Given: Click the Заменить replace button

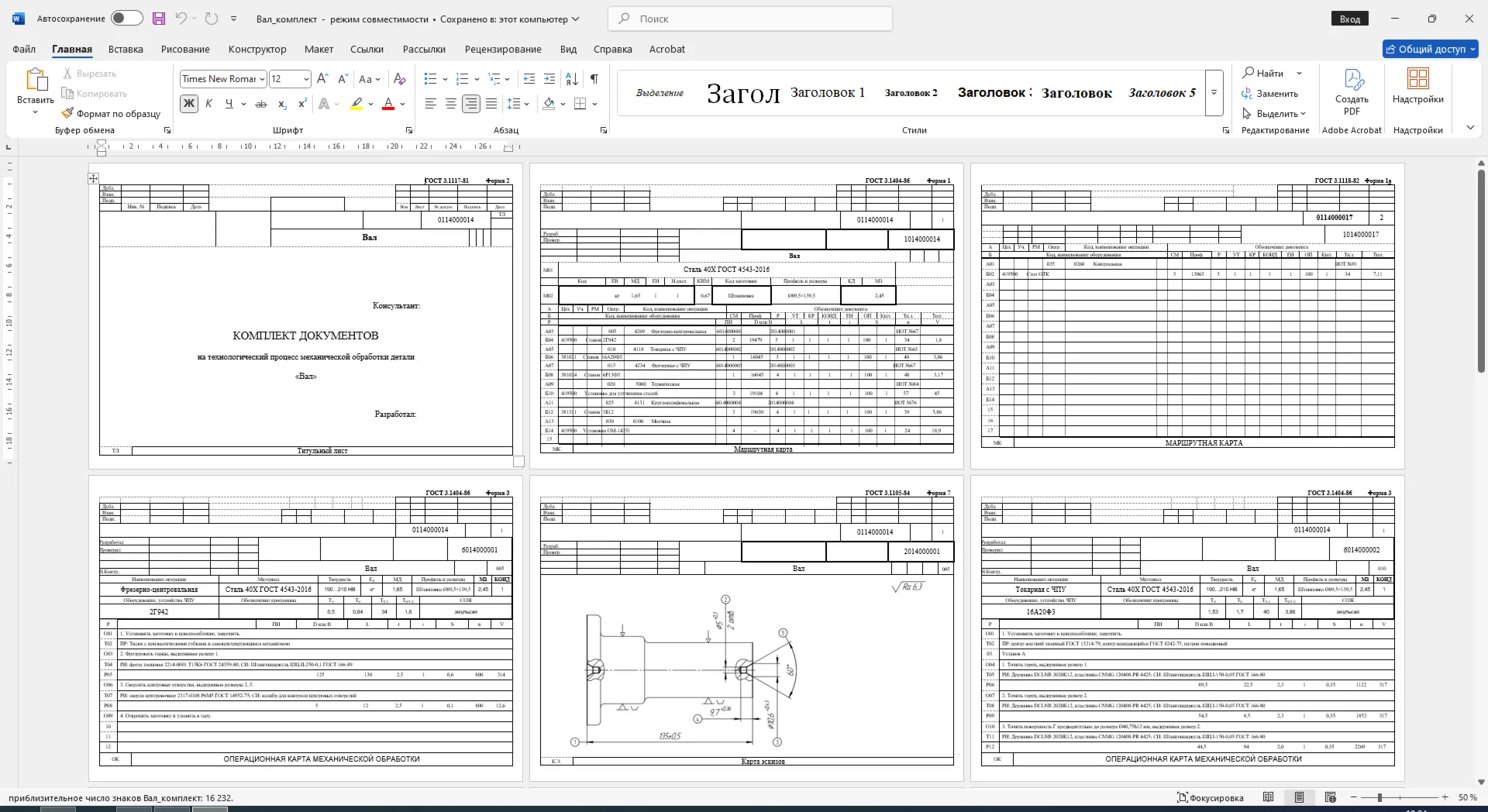Looking at the screenshot, I should (x=1269, y=93).
